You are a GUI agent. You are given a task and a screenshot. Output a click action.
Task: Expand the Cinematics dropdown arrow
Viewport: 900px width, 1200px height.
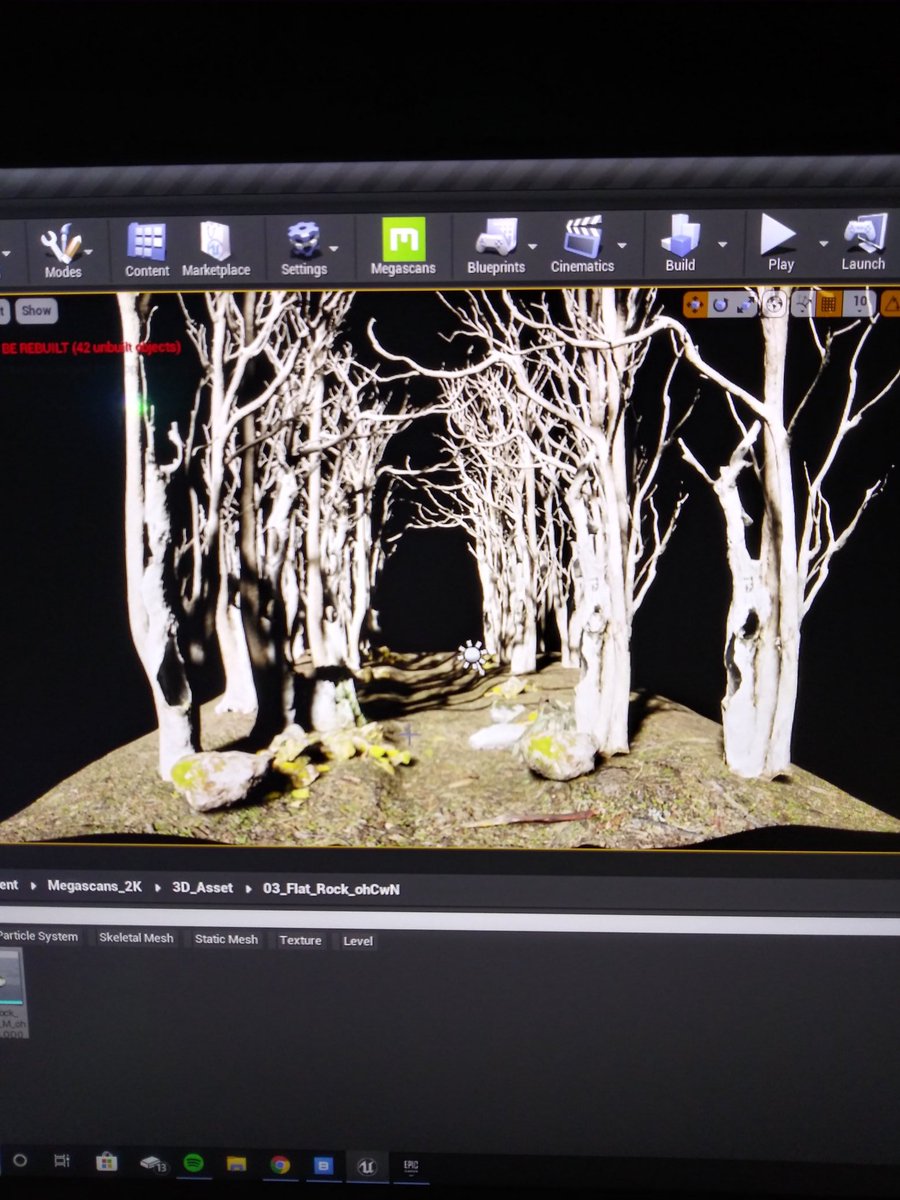pos(621,245)
